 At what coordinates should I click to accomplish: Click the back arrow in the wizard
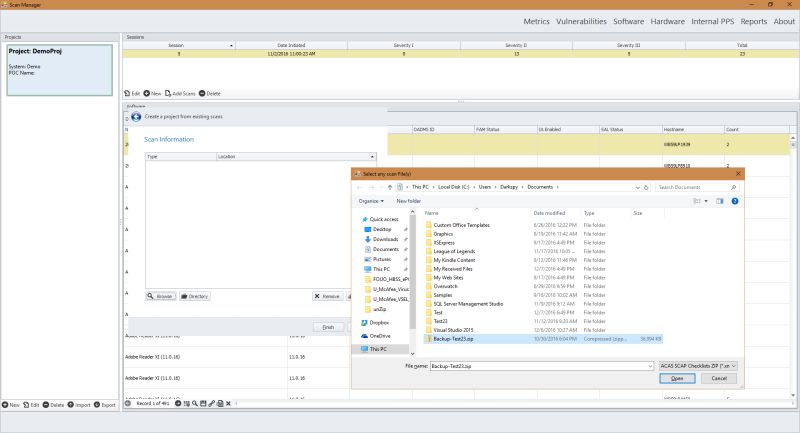click(136, 117)
